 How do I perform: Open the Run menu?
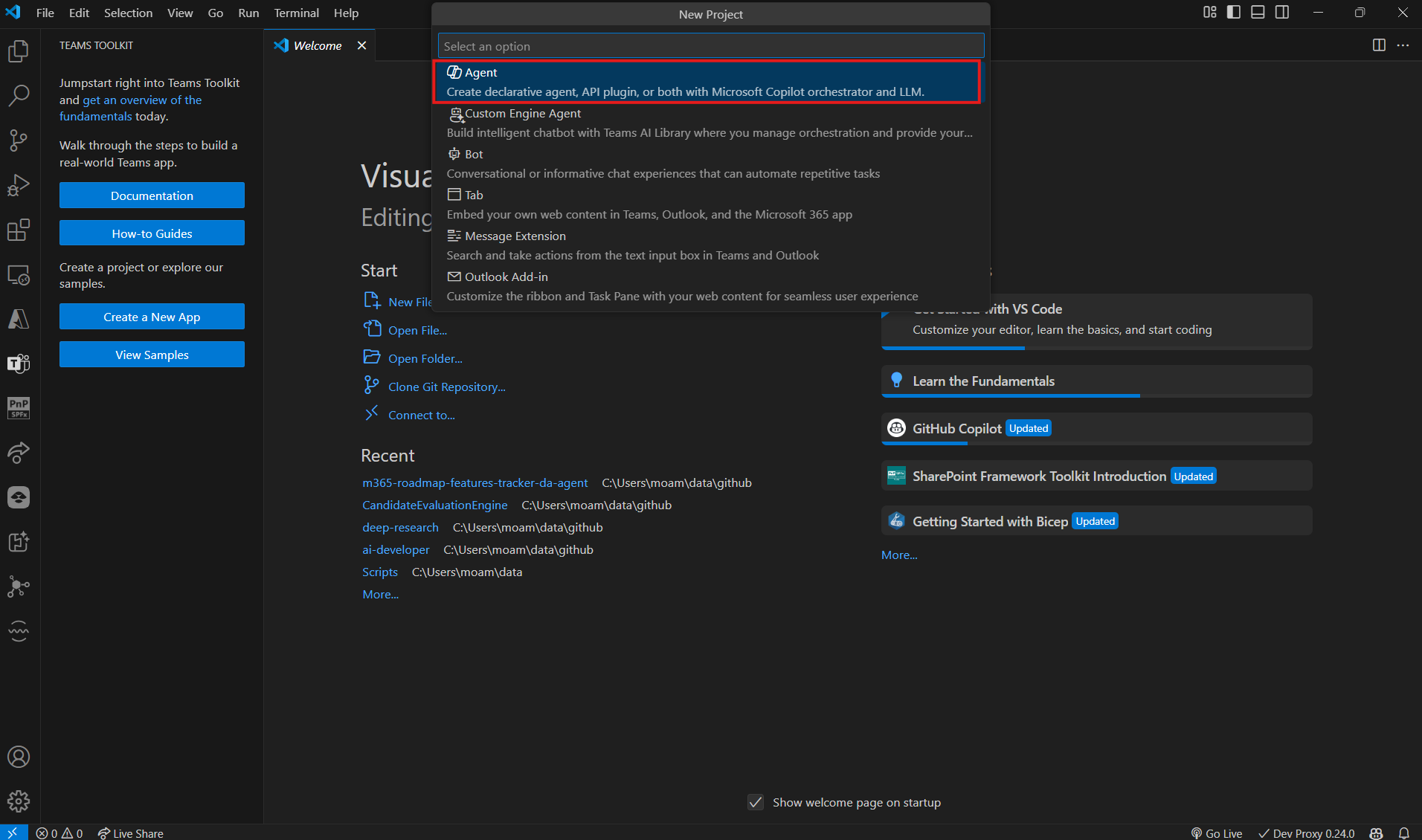248,13
